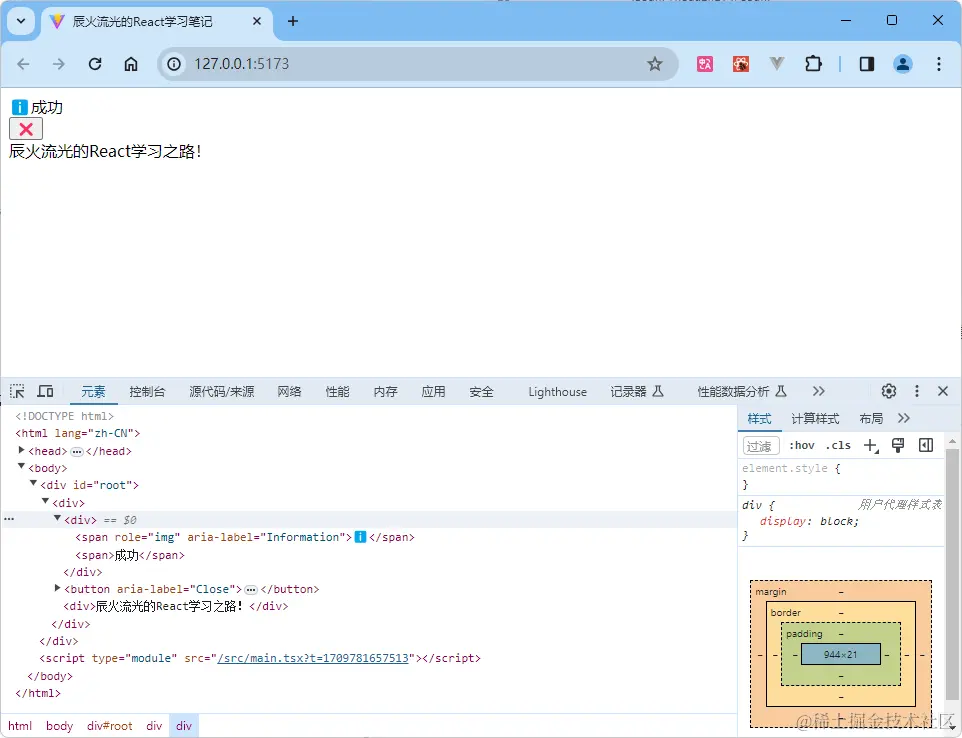This screenshot has width=962, height=738.
Task: Open a new browser tab
Action: 293,21
